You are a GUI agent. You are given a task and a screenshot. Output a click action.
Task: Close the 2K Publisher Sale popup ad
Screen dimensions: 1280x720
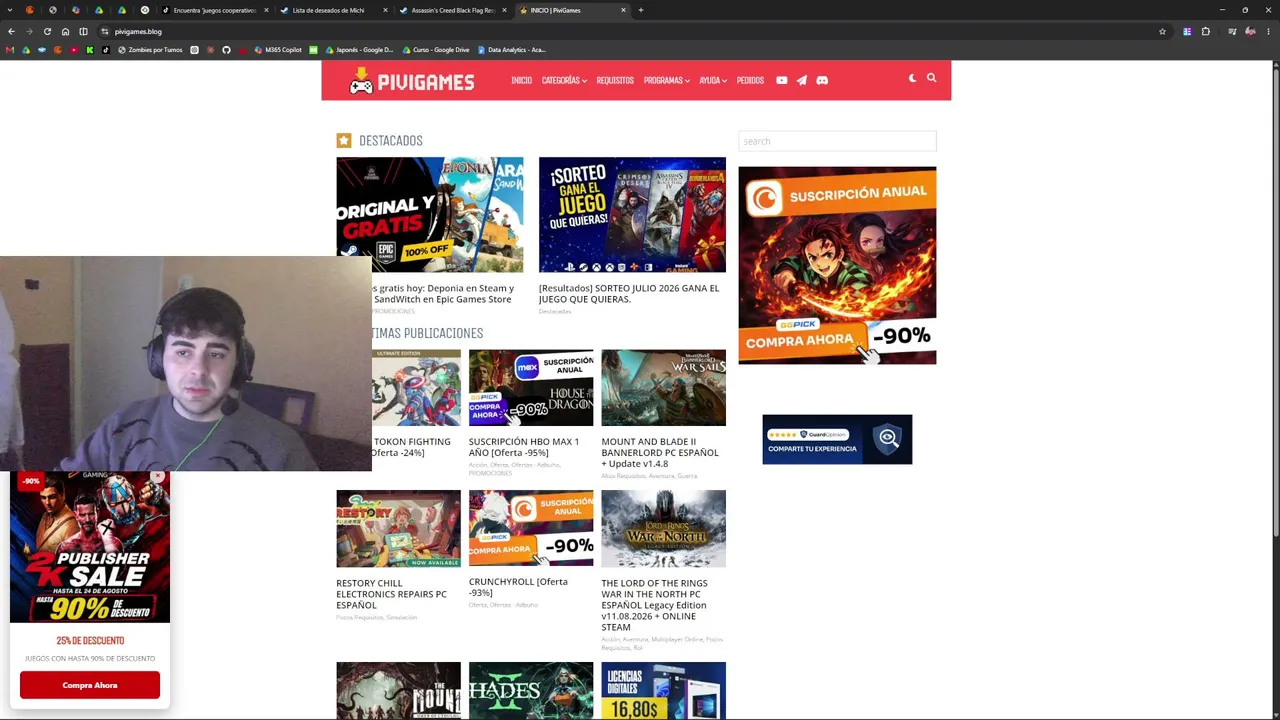tap(158, 477)
